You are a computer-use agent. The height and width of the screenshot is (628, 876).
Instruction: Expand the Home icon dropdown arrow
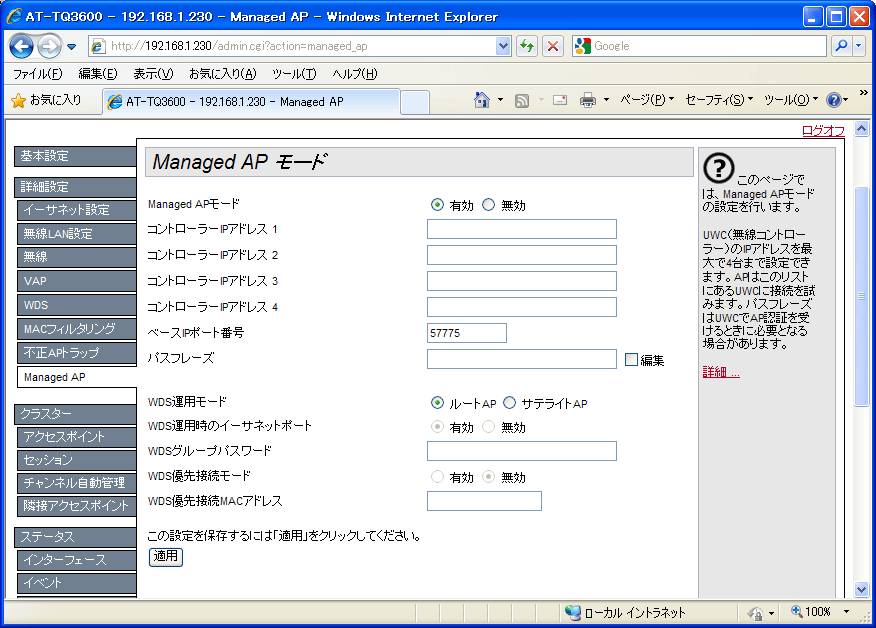point(501,100)
